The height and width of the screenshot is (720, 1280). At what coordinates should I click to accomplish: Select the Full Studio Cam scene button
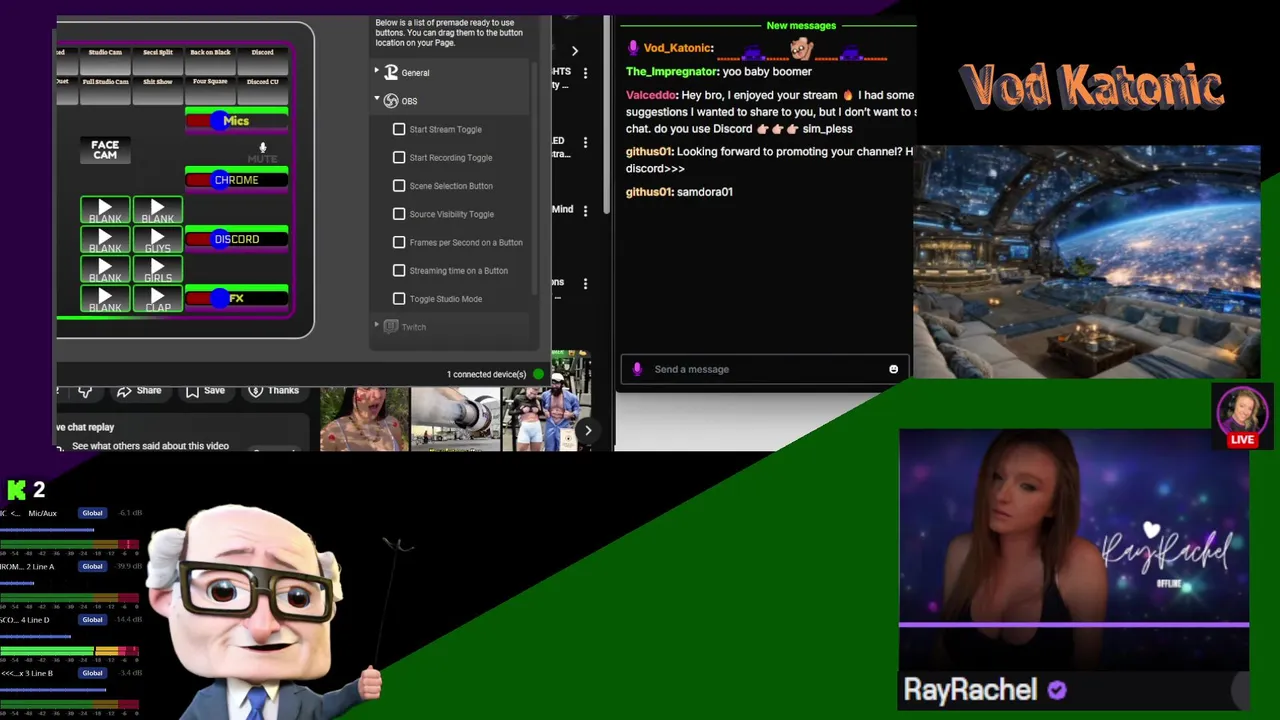pyautogui.click(x=105, y=89)
